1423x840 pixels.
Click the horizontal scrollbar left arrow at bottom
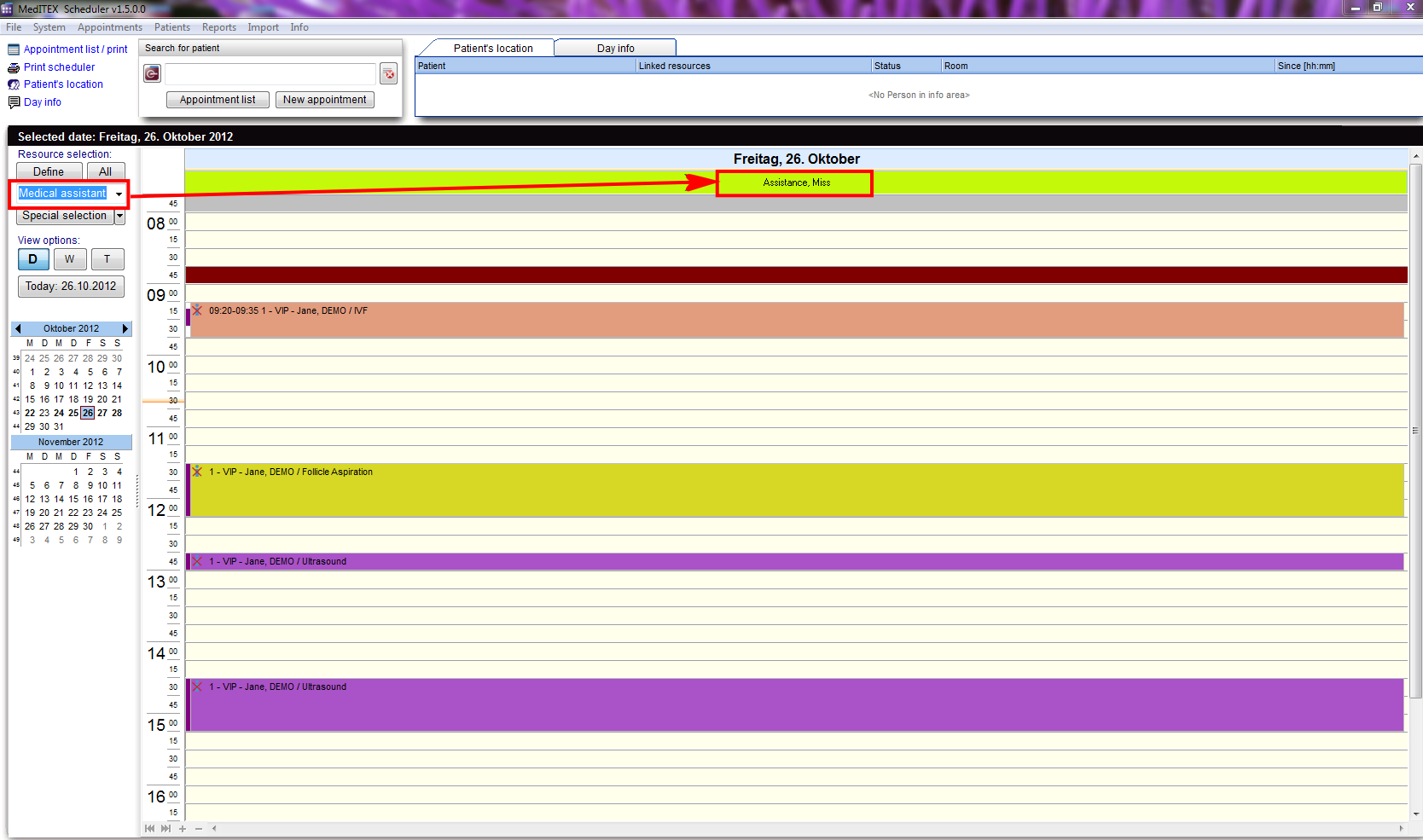tap(214, 828)
